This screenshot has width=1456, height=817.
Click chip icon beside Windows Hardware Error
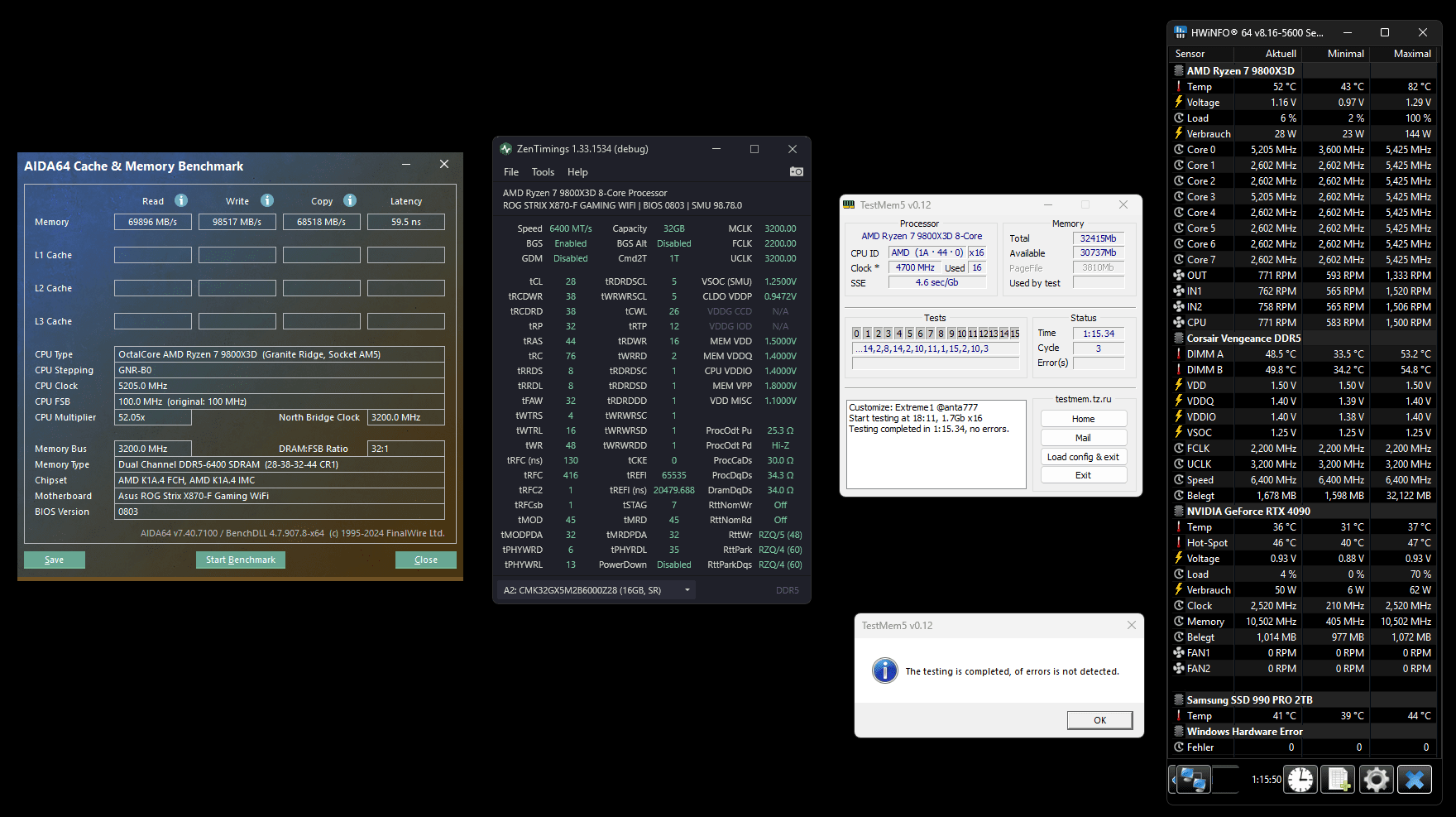(1179, 731)
